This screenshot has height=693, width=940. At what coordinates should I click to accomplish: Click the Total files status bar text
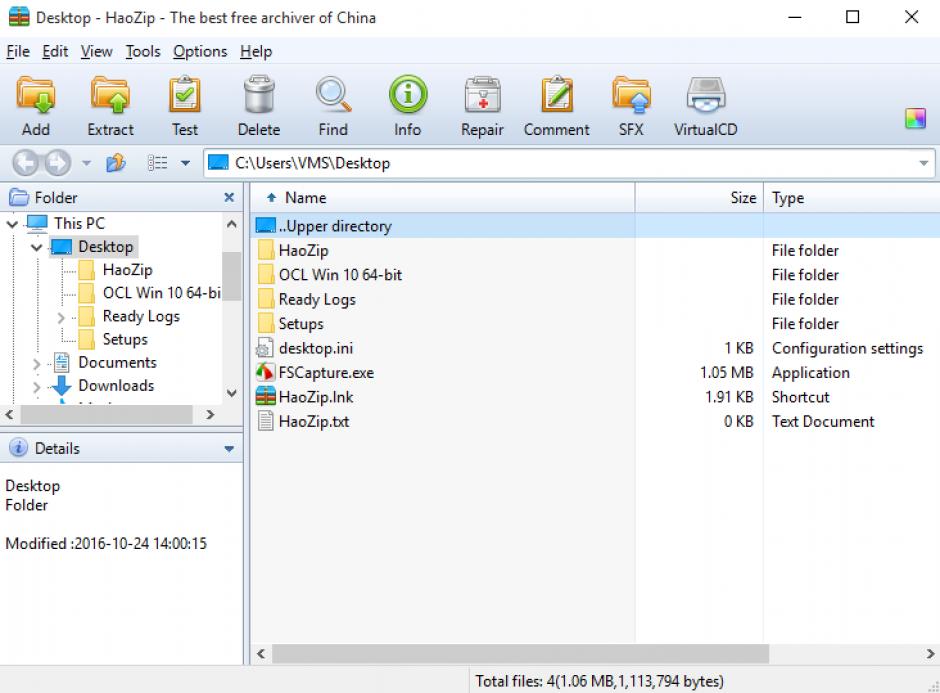[x=599, y=682]
